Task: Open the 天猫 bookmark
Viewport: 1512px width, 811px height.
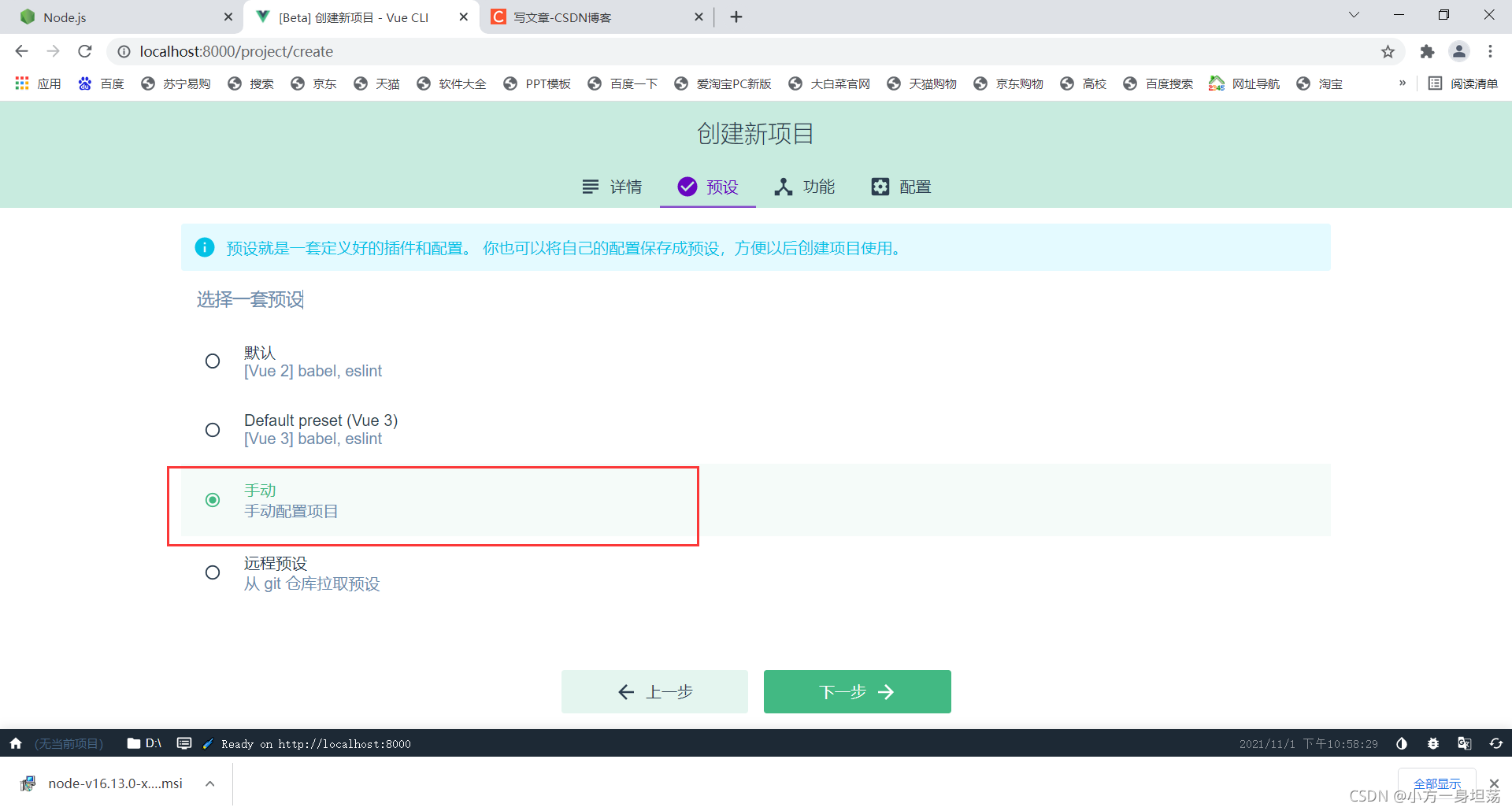Action: (376, 83)
